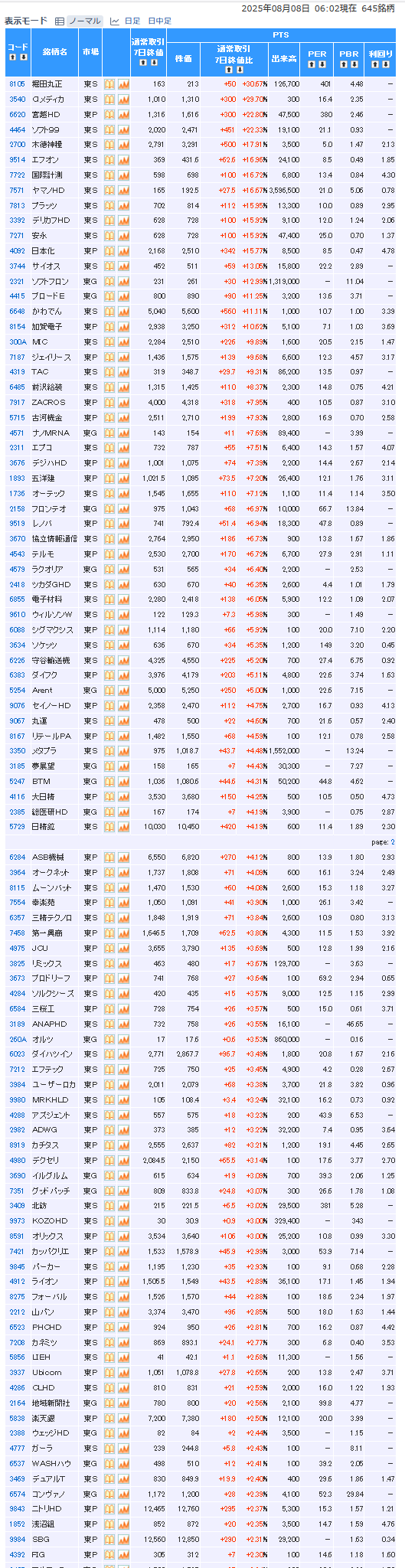Image resolution: width=405 pixels, height=1568 pixels.
Task: Open company info icon for 宮越HD
Action: click(x=109, y=114)
